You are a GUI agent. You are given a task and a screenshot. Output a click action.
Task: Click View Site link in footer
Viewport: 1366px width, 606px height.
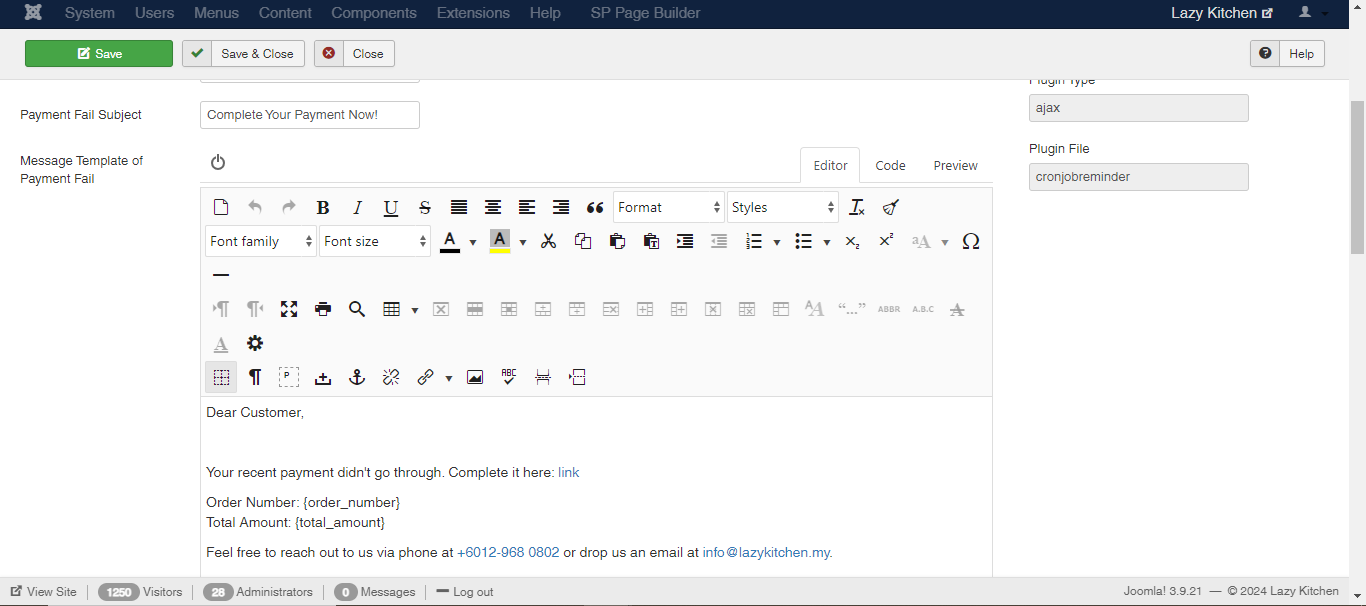click(44, 592)
